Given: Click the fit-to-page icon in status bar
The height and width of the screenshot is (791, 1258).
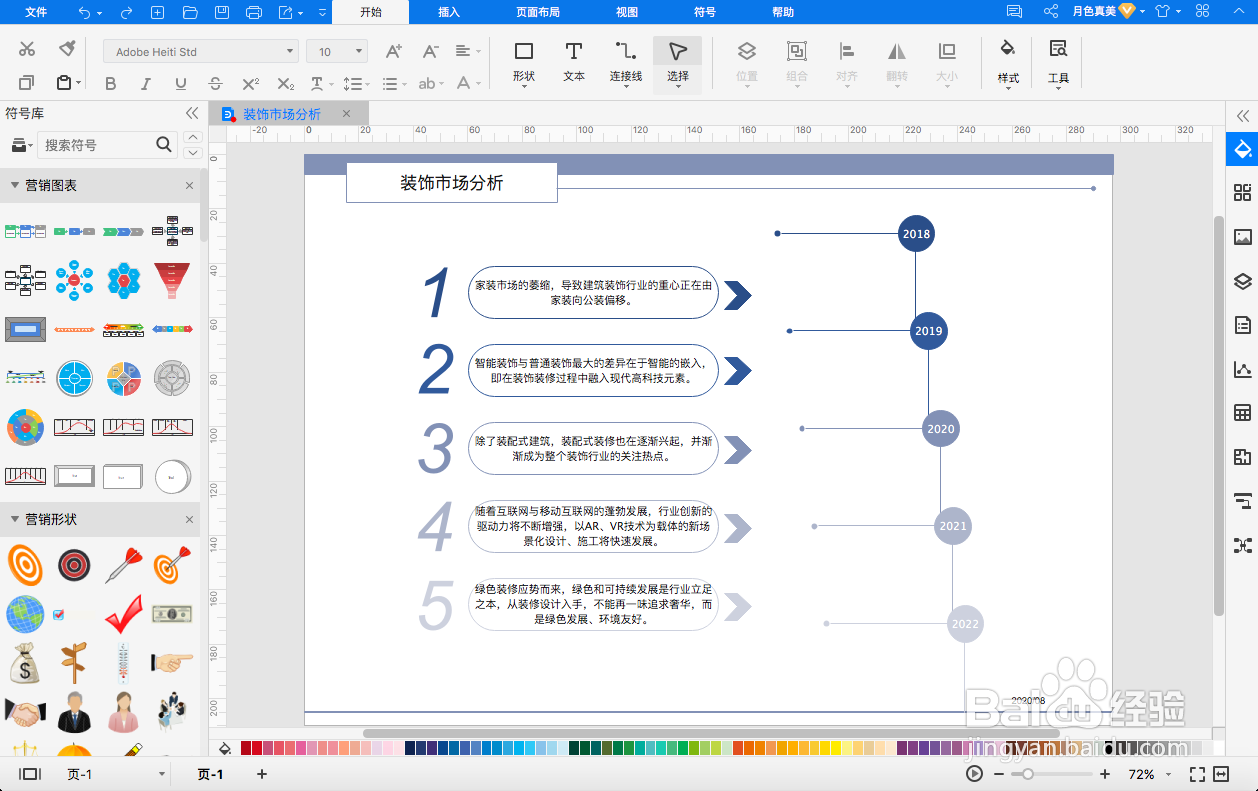Looking at the screenshot, I should point(1197,774).
